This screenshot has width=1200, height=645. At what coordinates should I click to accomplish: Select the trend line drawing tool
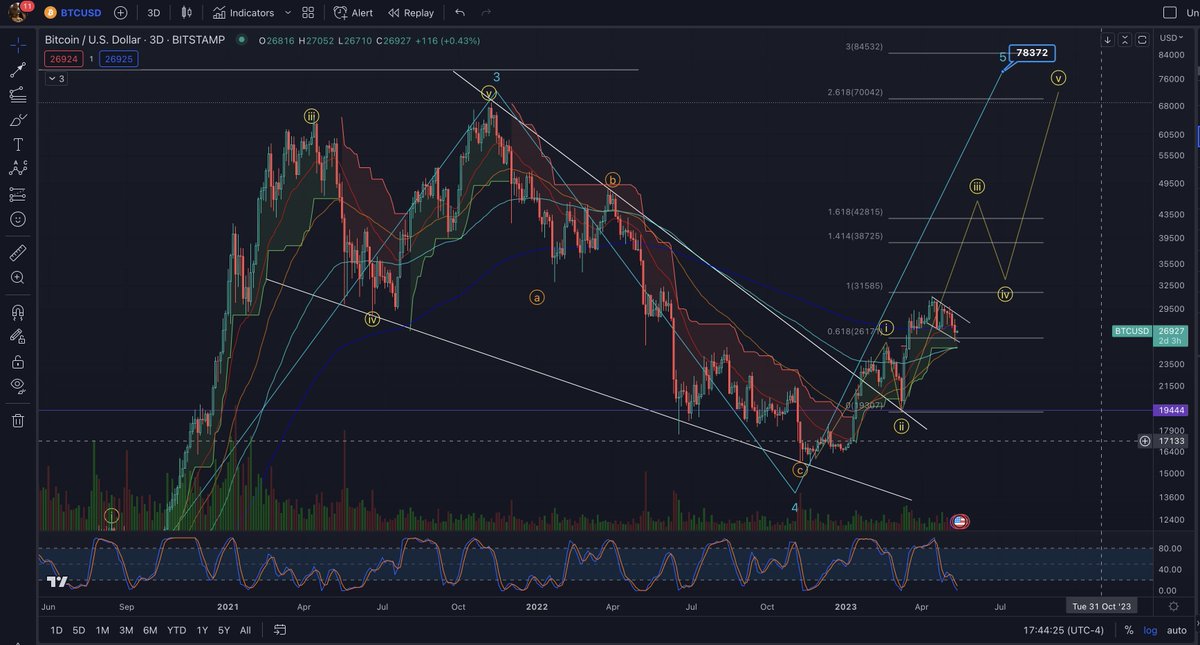tap(18, 70)
